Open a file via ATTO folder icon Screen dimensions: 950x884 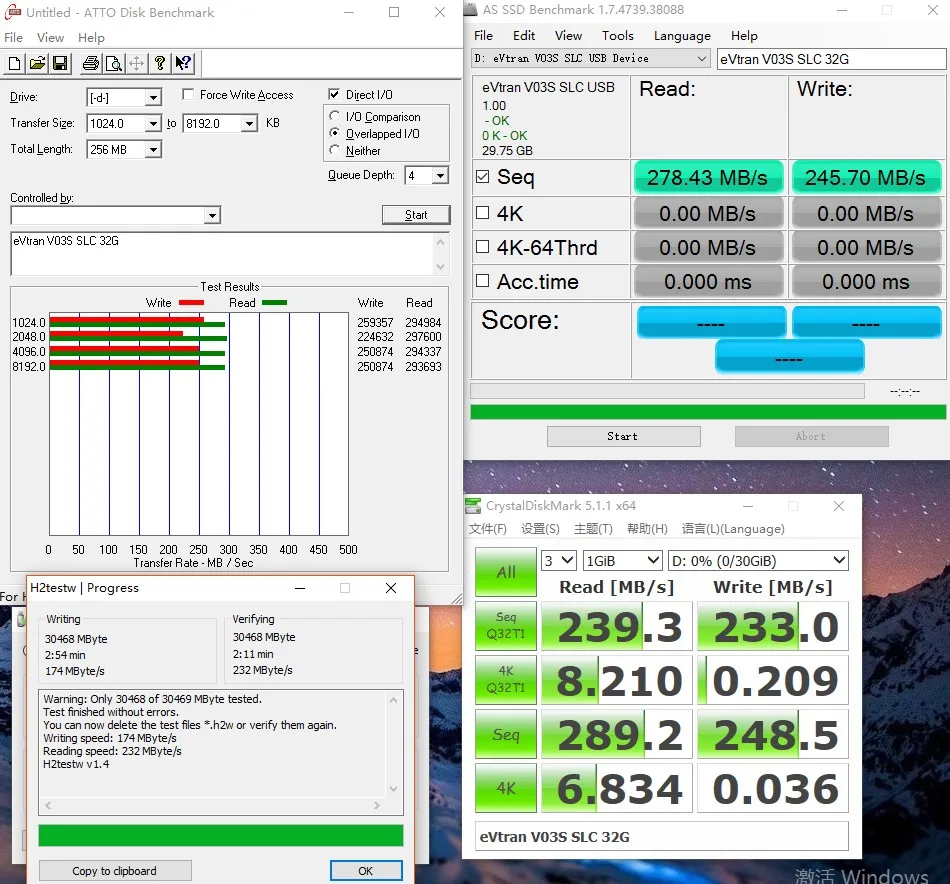pyautogui.click(x=38, y=63)
